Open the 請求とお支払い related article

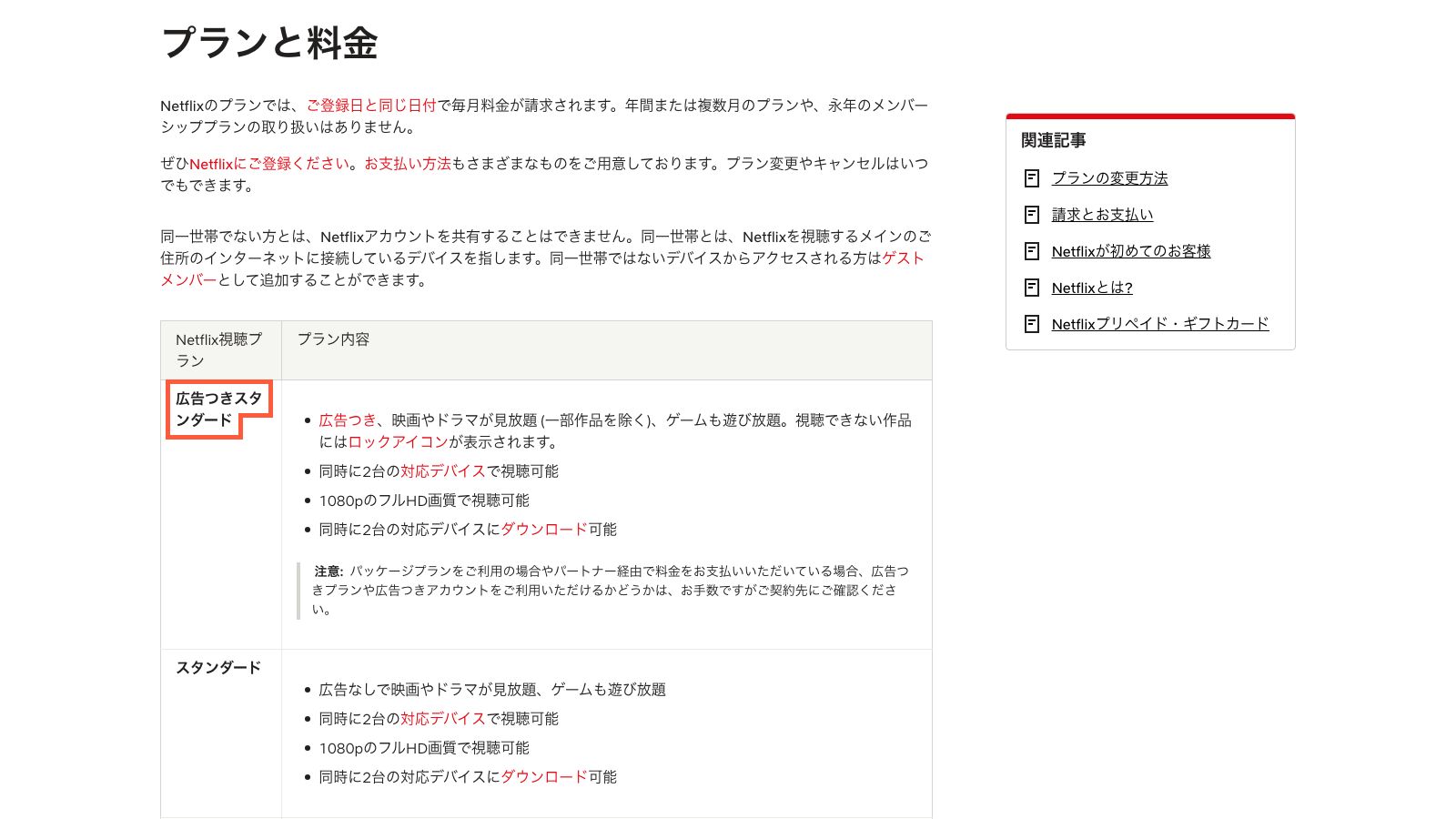1102,215
